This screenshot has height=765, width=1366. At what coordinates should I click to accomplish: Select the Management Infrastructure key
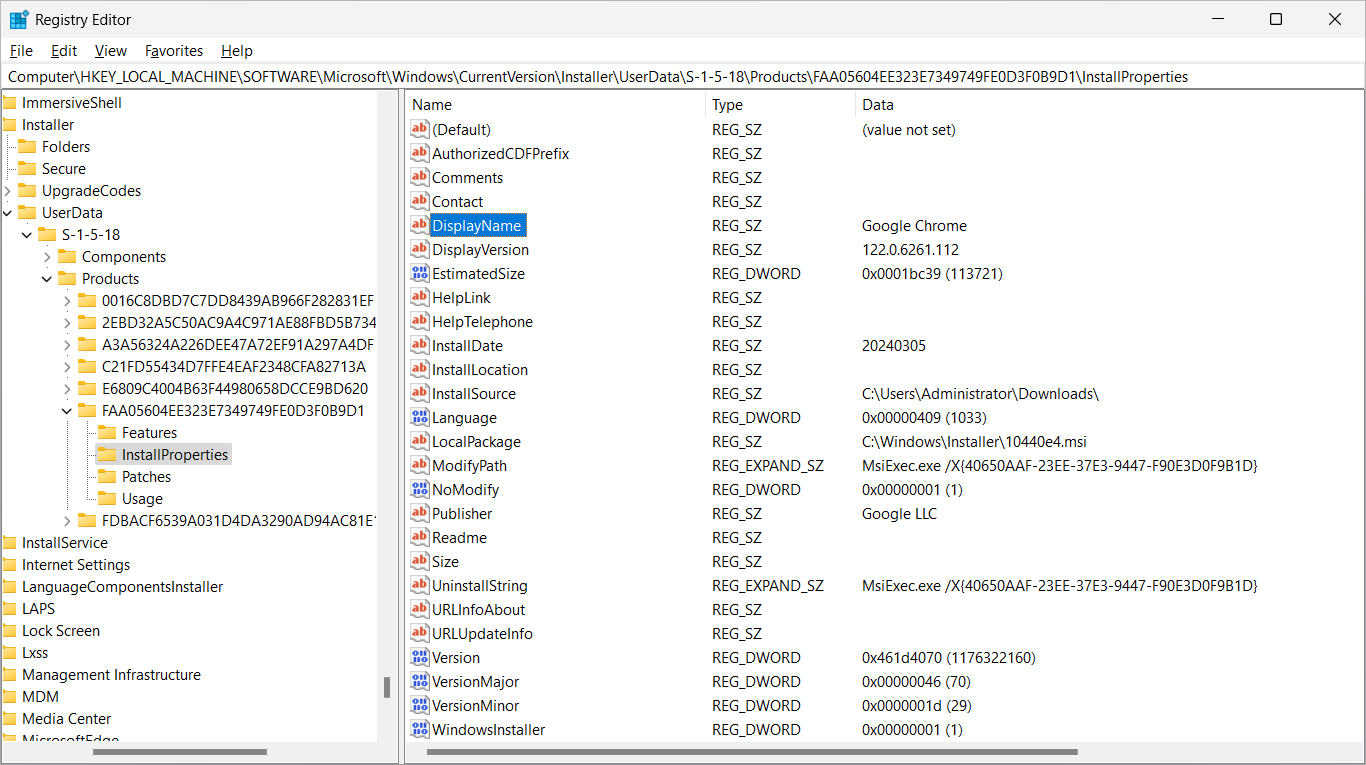[x=111, y=674]
